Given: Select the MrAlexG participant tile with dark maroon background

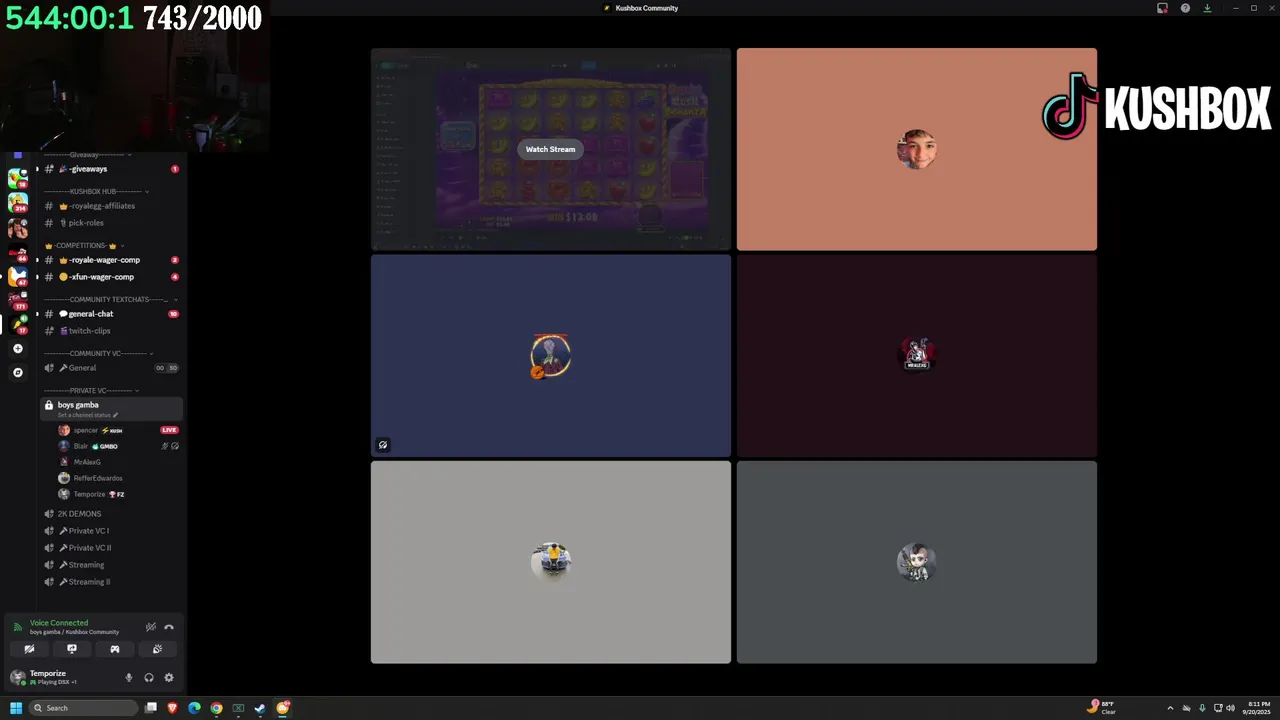Looking at the screenshot, I should pyautogui.click(x=917, y=356).
